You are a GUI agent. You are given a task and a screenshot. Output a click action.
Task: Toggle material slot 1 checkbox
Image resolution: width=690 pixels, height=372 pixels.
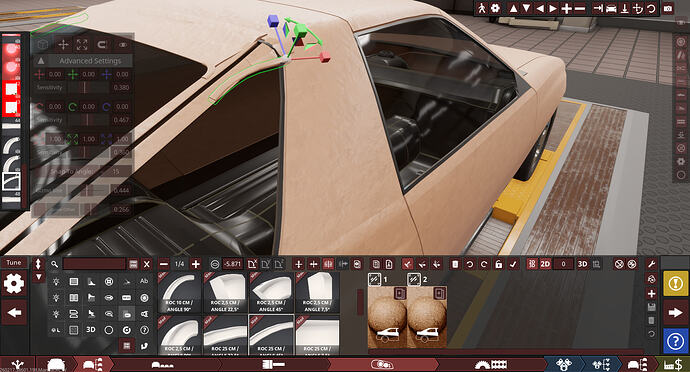point(374,279)
